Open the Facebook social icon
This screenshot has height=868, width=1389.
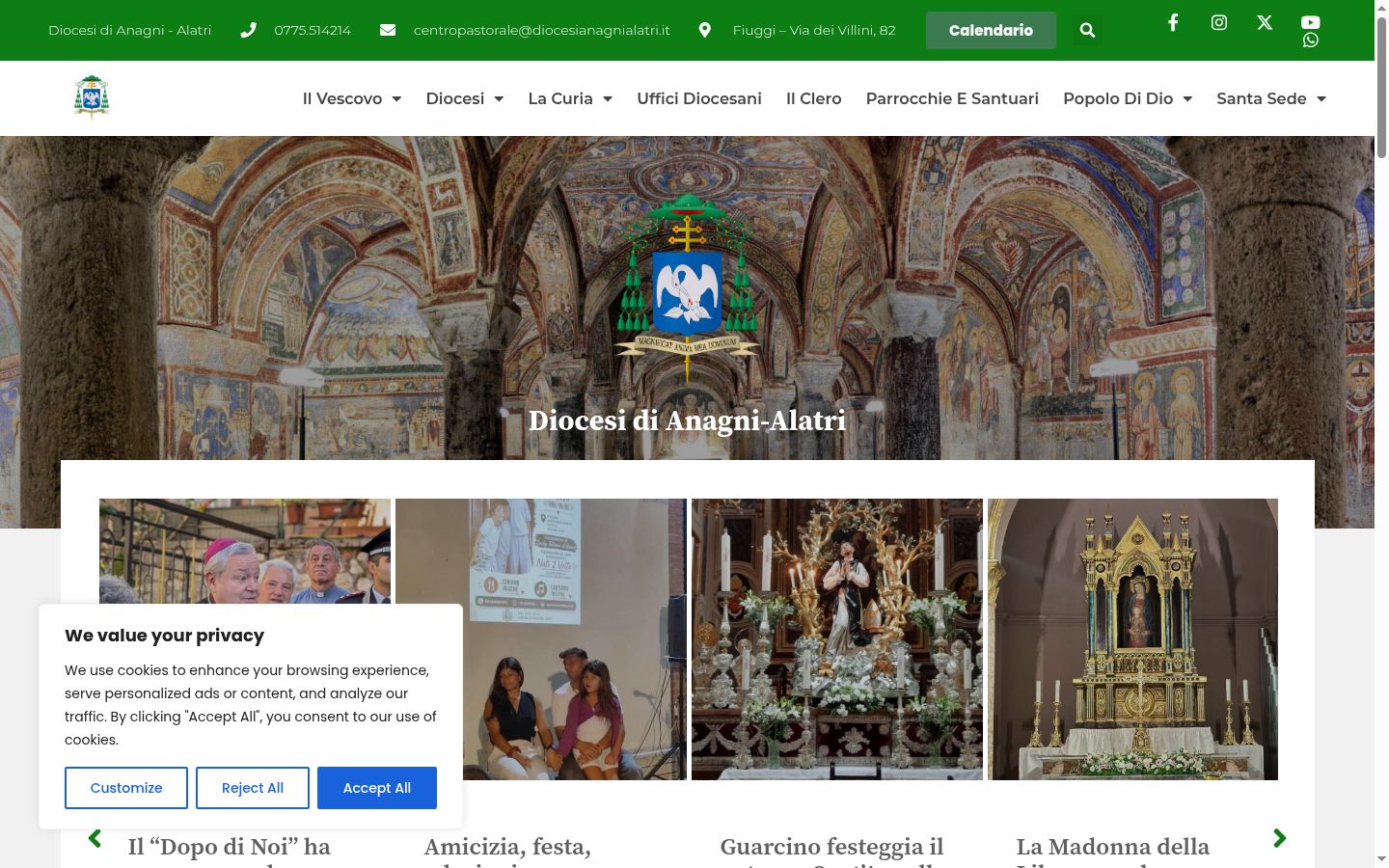1173,22
